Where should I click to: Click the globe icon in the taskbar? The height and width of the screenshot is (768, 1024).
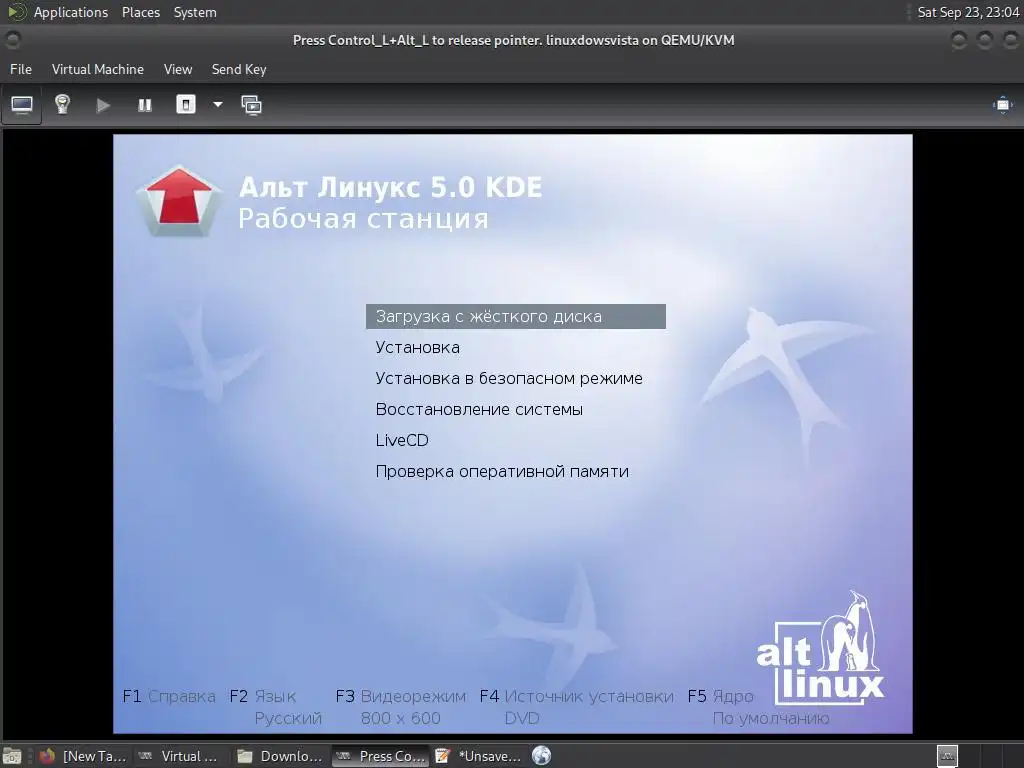click(541, 756)
